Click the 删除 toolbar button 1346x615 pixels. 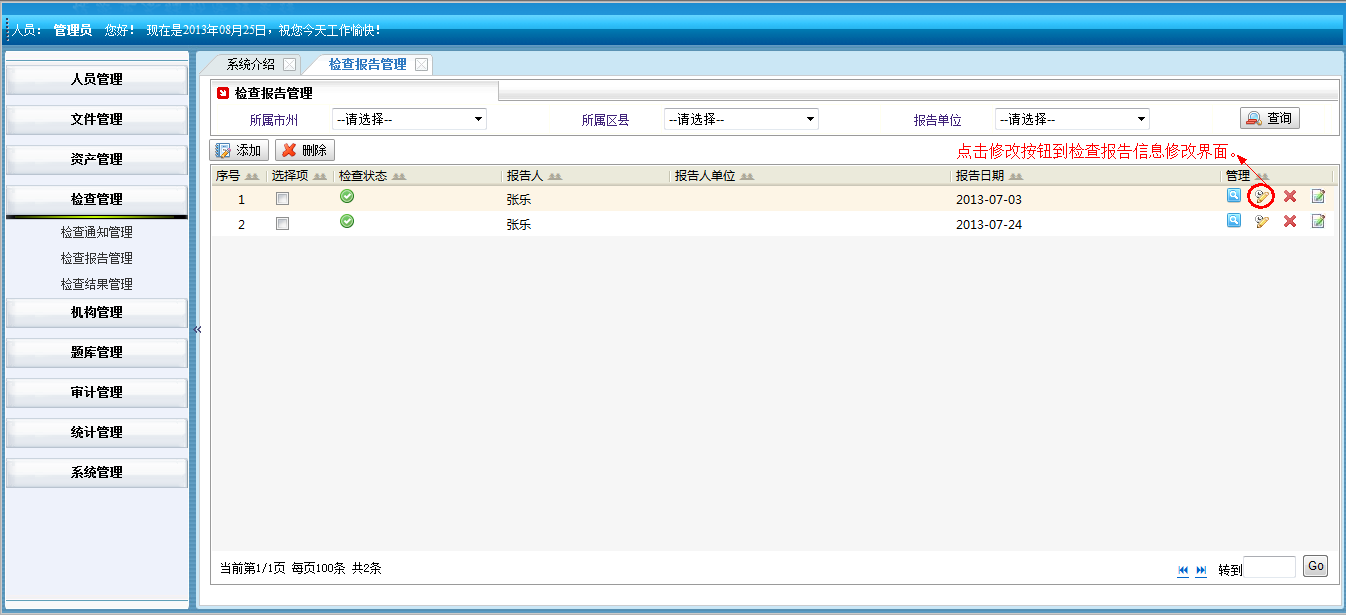click(305, 150)
